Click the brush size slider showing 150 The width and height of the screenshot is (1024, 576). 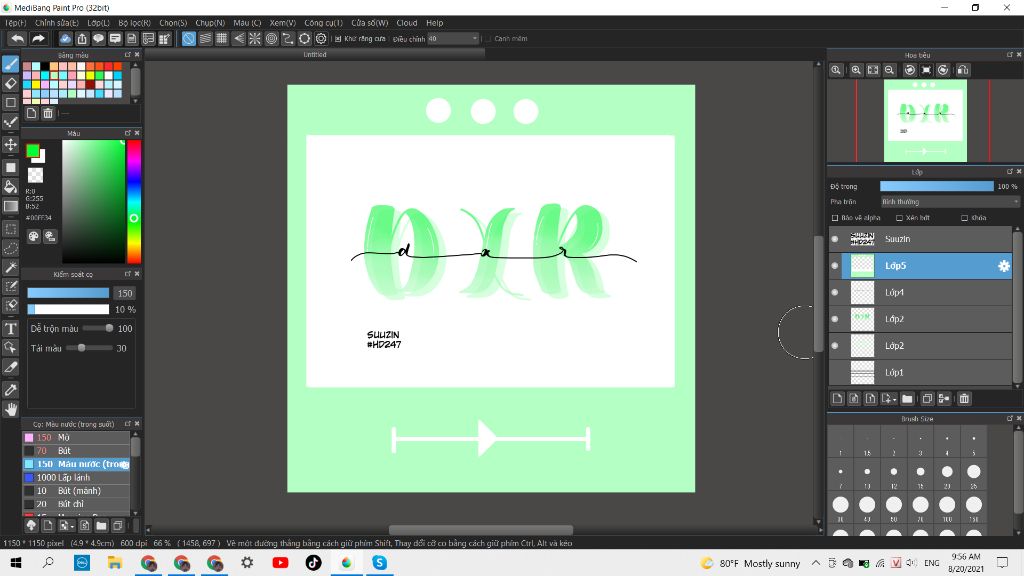tap(68, 293)
